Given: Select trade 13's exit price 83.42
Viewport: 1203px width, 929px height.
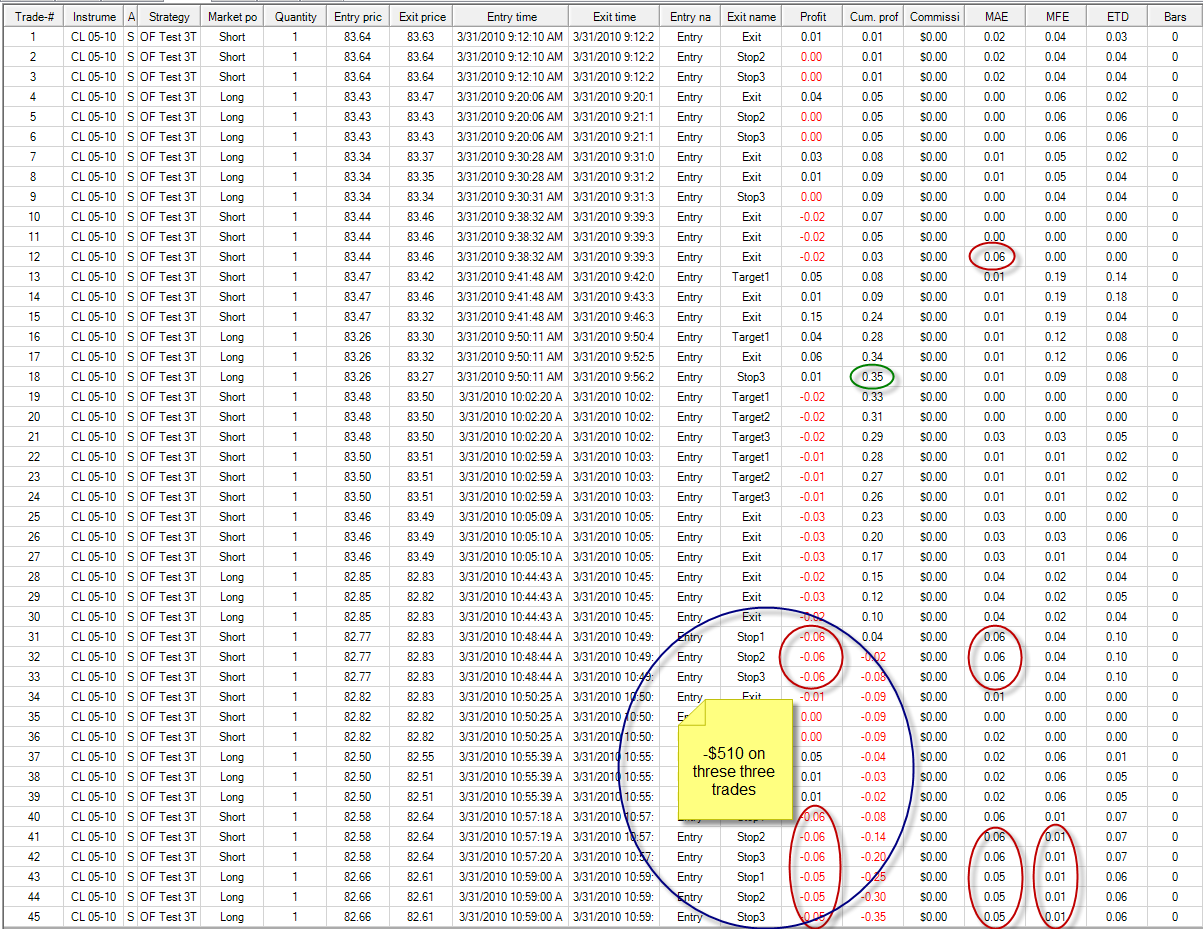Looking at the screenshot, I should [x=420, y=277].
